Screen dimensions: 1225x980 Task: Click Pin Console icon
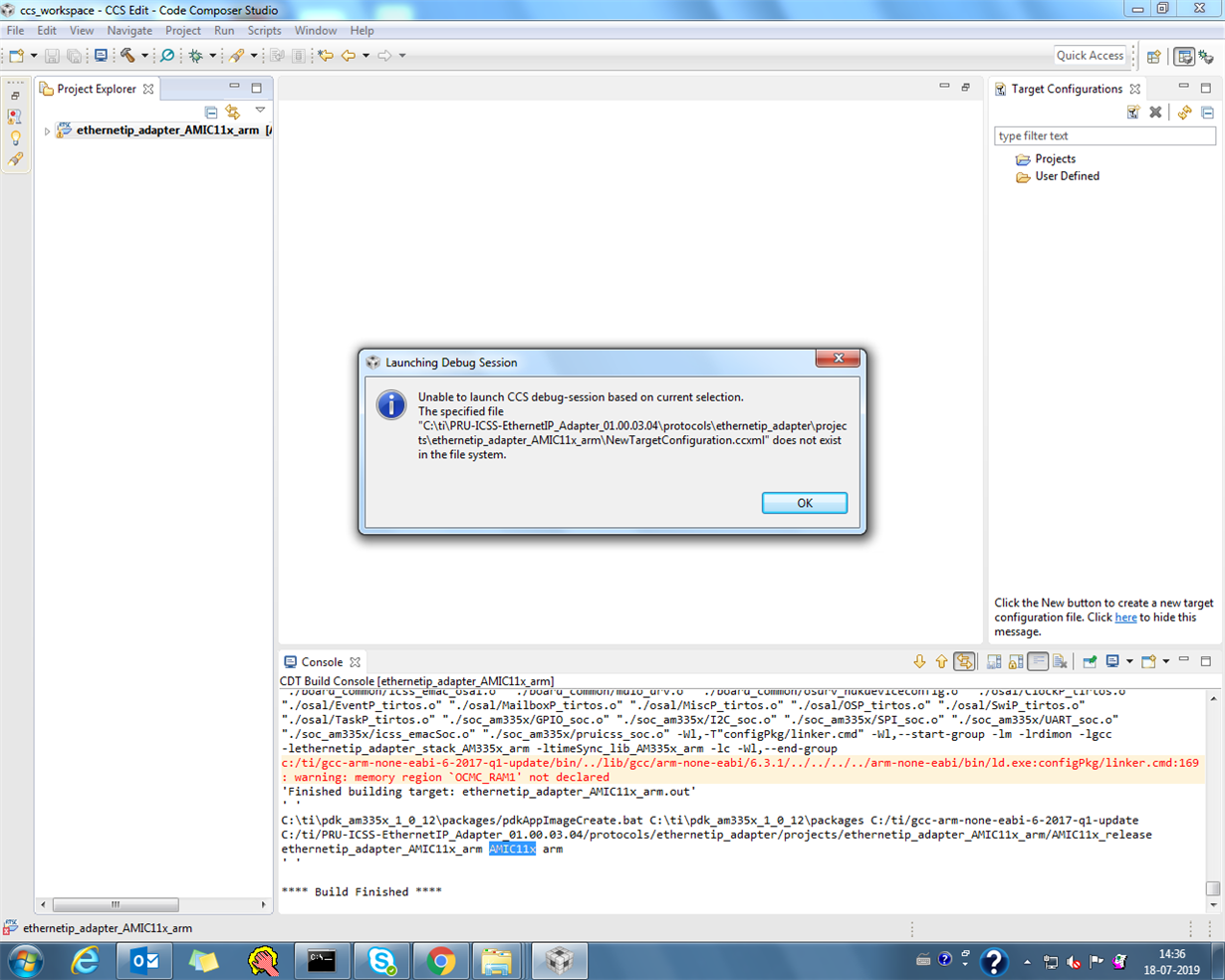tap(1090, 661)
